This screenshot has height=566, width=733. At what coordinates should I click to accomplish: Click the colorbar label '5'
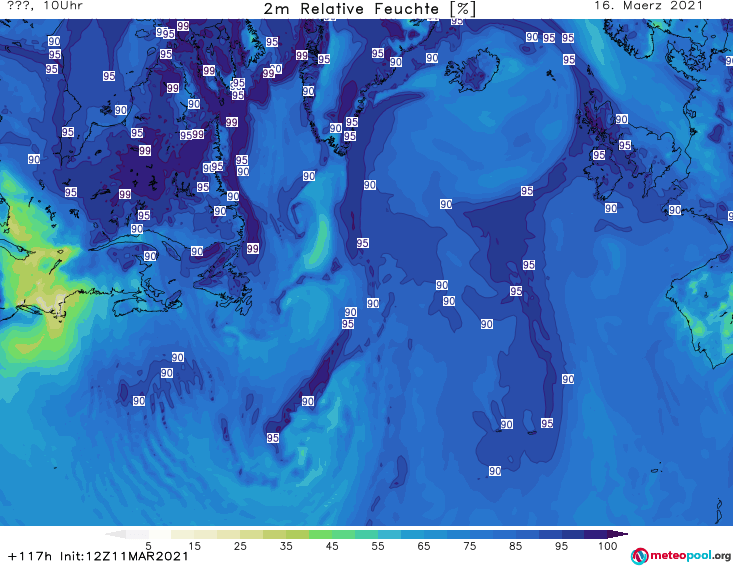(148, 546)
